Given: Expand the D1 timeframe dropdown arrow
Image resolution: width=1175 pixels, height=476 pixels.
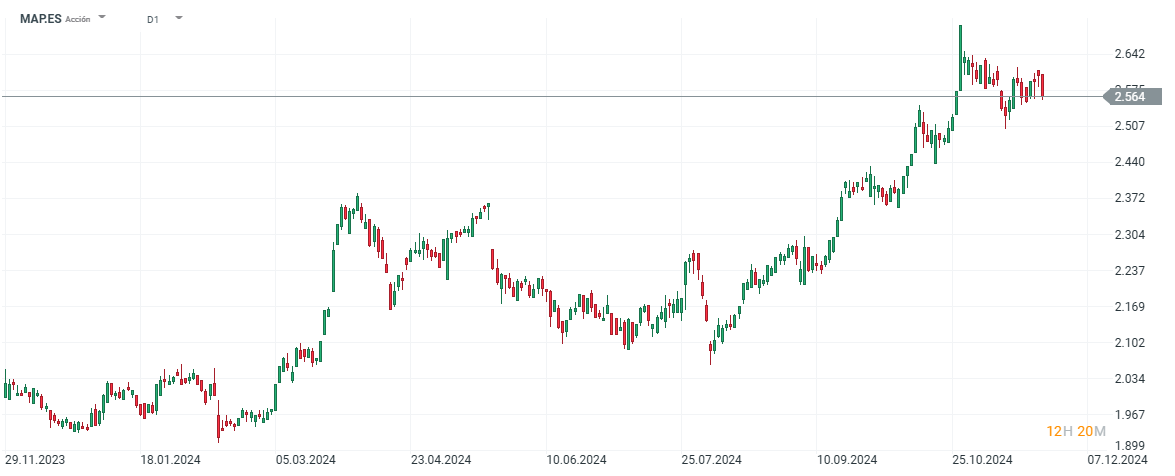Looking at the screenshot, I should tap(178, 19).
